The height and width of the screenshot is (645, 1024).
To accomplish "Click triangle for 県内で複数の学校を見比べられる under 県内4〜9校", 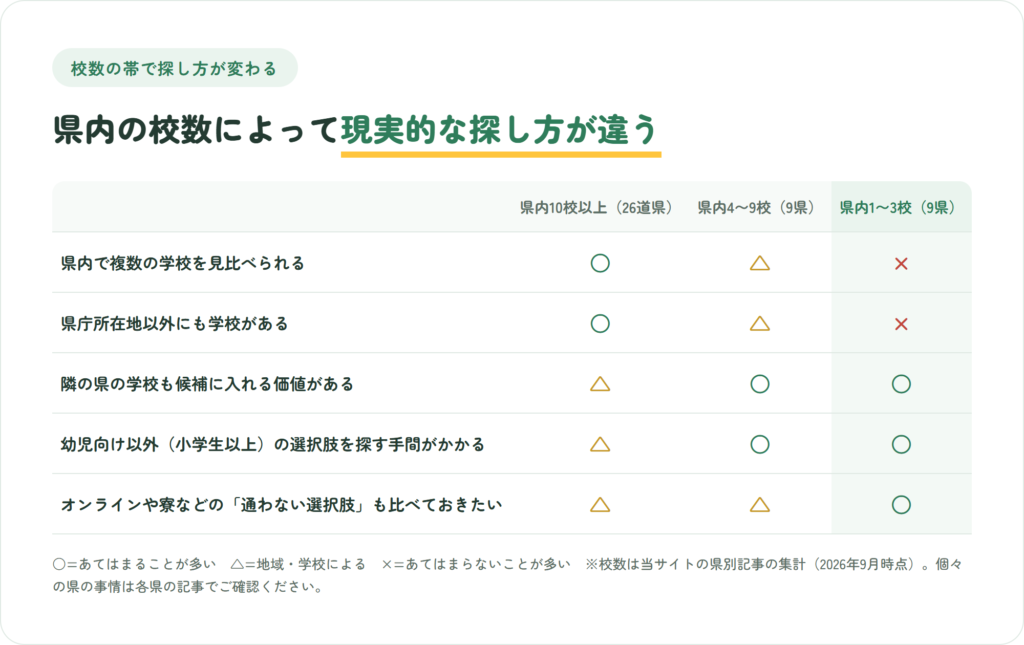I will point(760,263).
